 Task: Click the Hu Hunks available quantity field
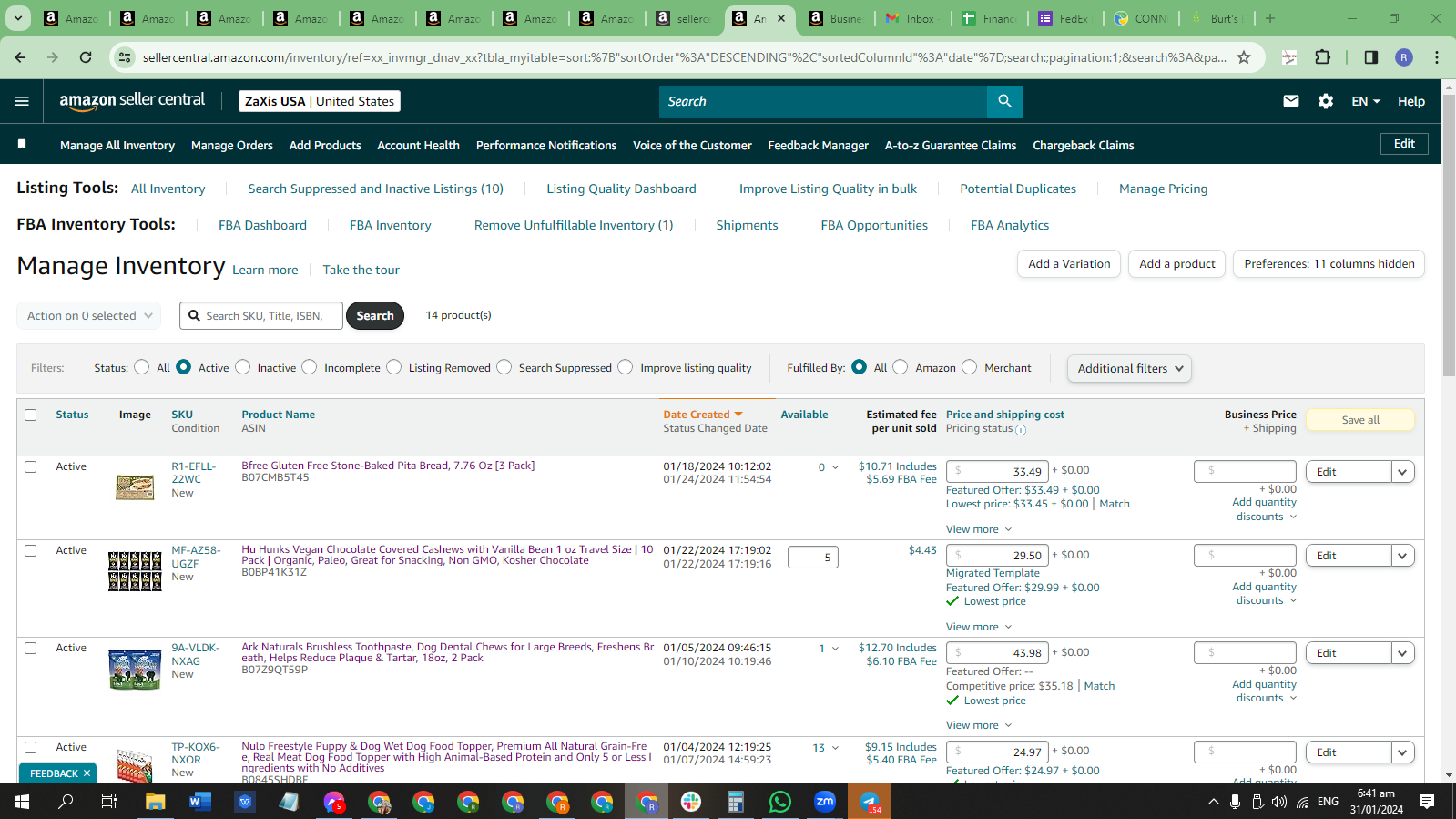pos(813,557)
